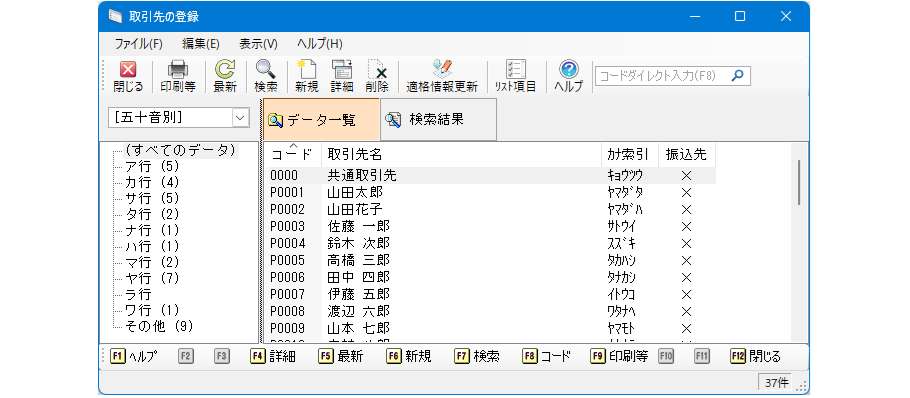Click the F1 ヘルプ function key button

[133, 356]
